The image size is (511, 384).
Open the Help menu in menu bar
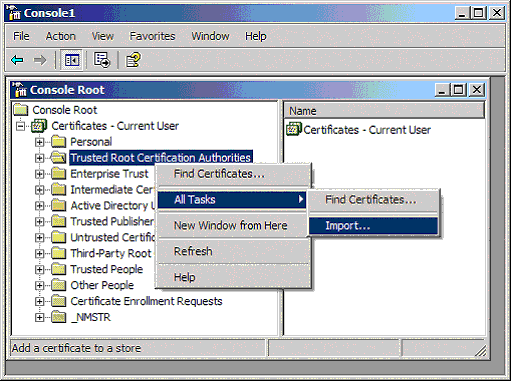pos(256,36)
